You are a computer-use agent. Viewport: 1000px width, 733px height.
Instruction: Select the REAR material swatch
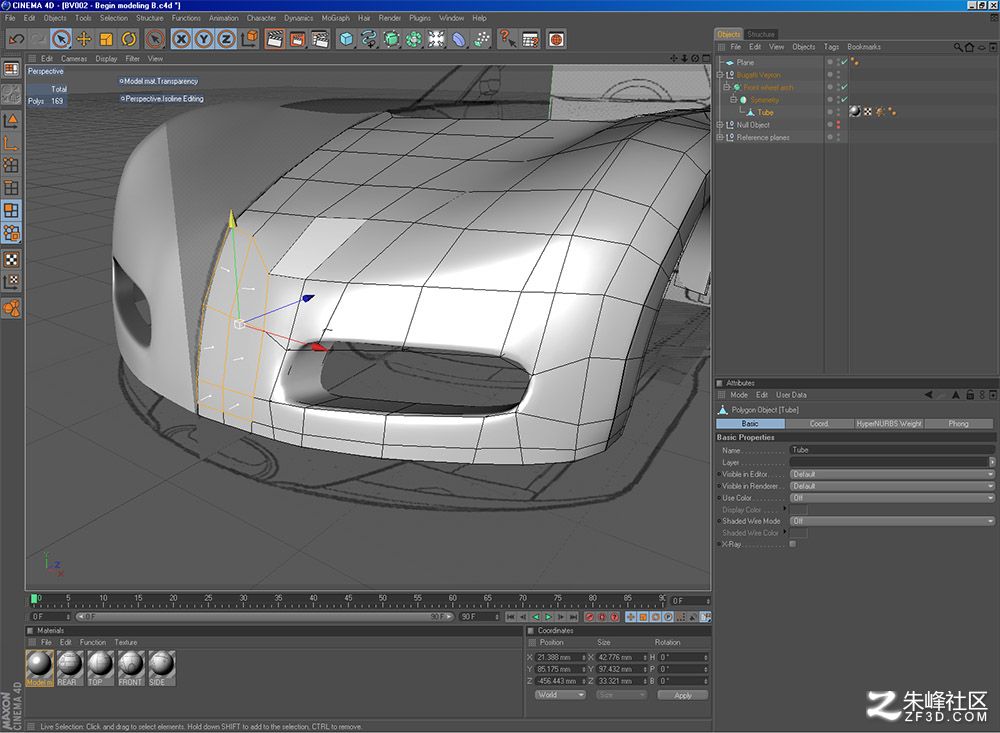click(x=69, y=668)
